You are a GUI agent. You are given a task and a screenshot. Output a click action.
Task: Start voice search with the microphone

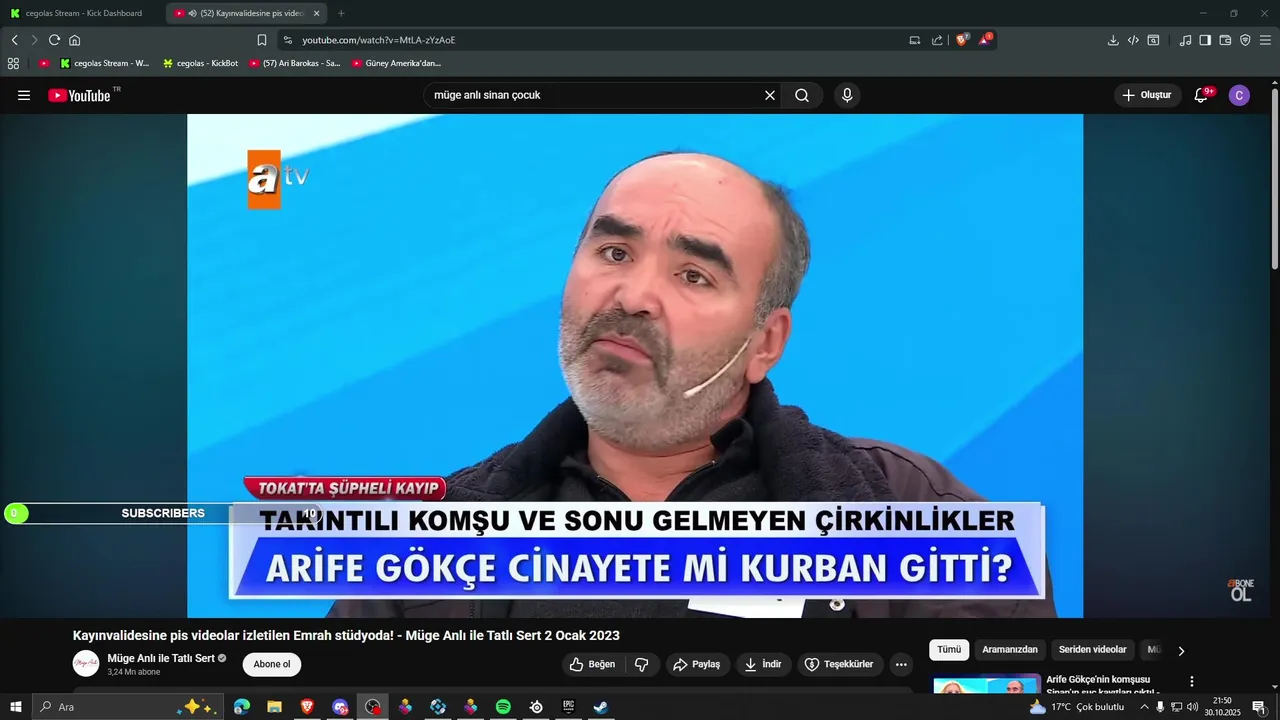[x=847, y=95]
